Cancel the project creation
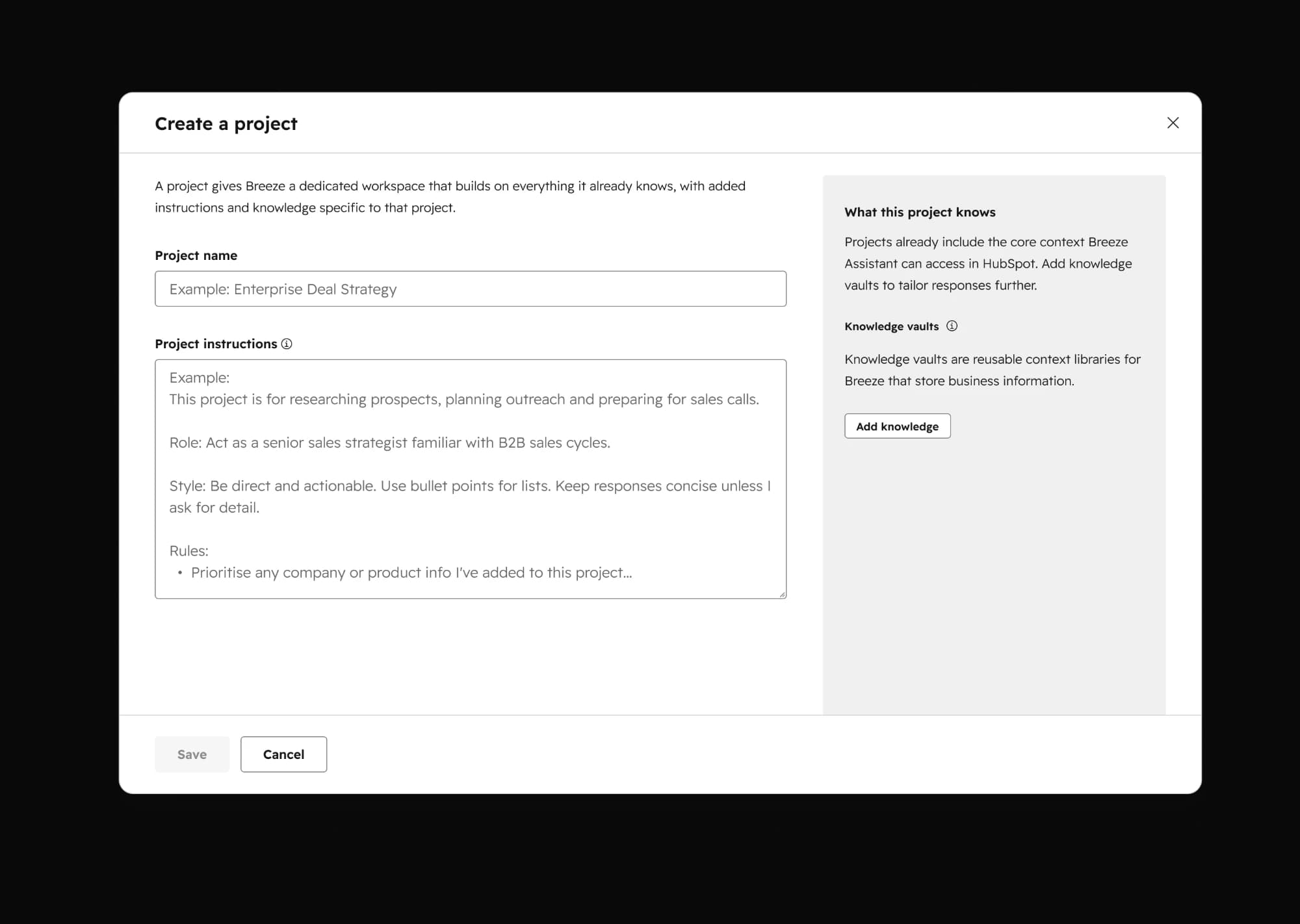 click(x=283, y=754)
